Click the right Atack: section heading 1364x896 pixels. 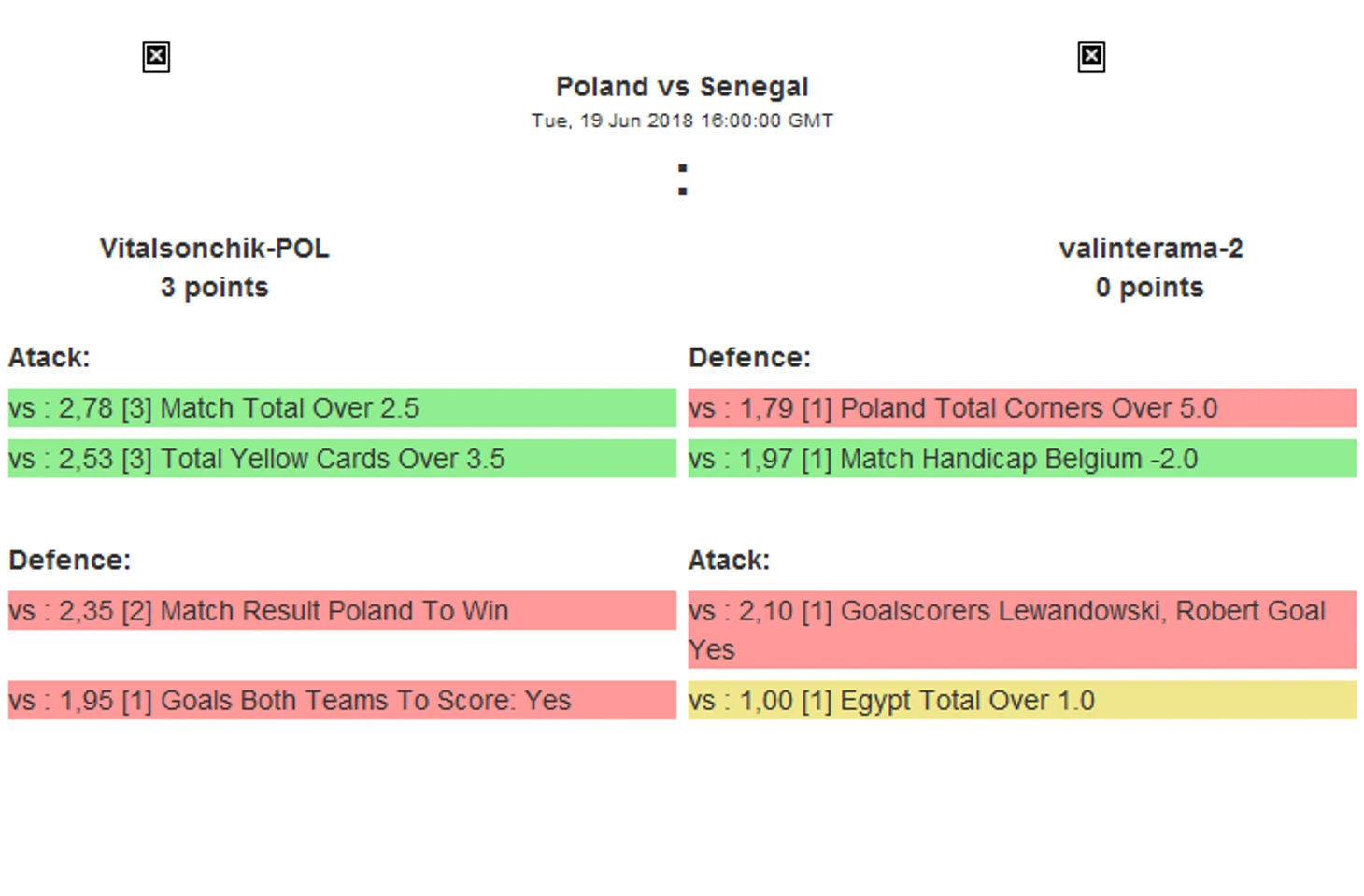(729, 560)
